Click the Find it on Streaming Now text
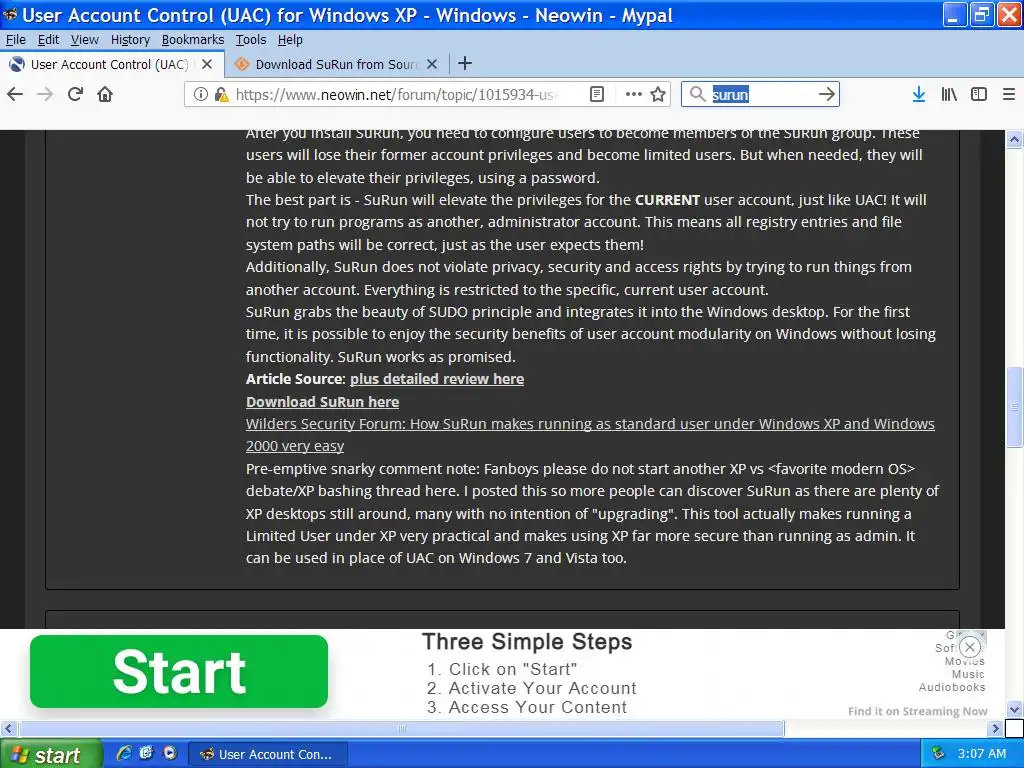The height and width of the screenshot is (768, 1024). point(918,711)
